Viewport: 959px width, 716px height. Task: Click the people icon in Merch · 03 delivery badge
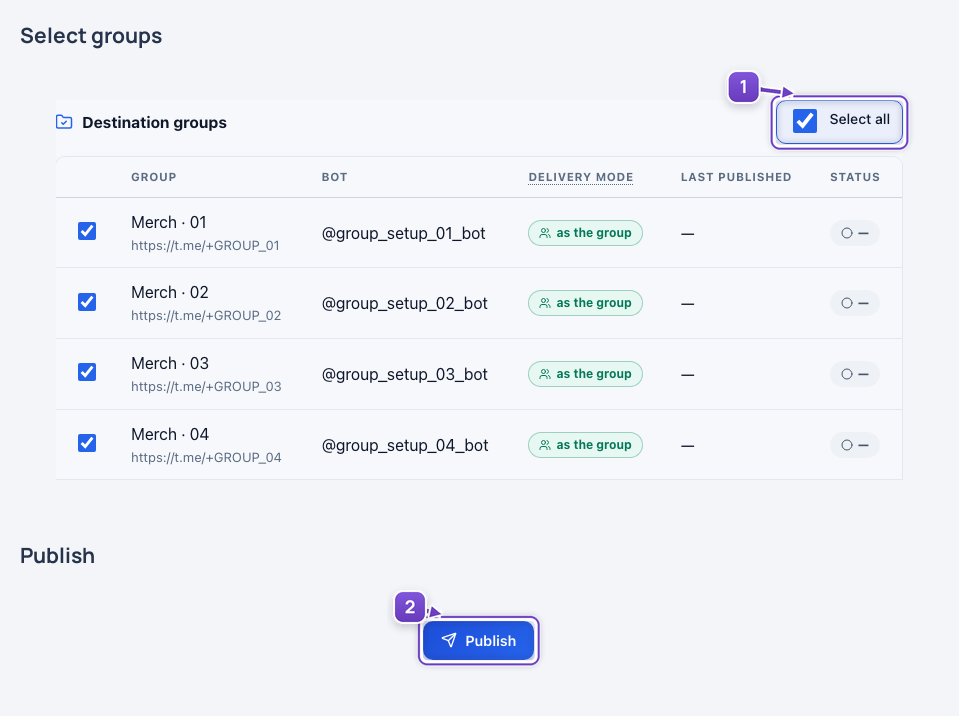click(544, 374)
